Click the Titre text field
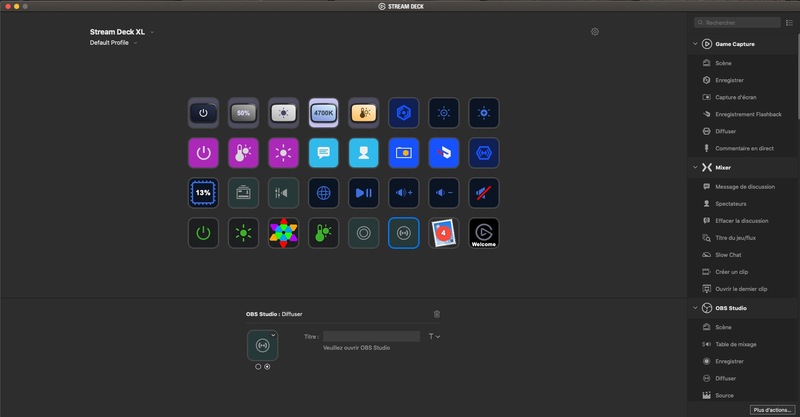Viewport: 800px width, 417px height. 371,336
